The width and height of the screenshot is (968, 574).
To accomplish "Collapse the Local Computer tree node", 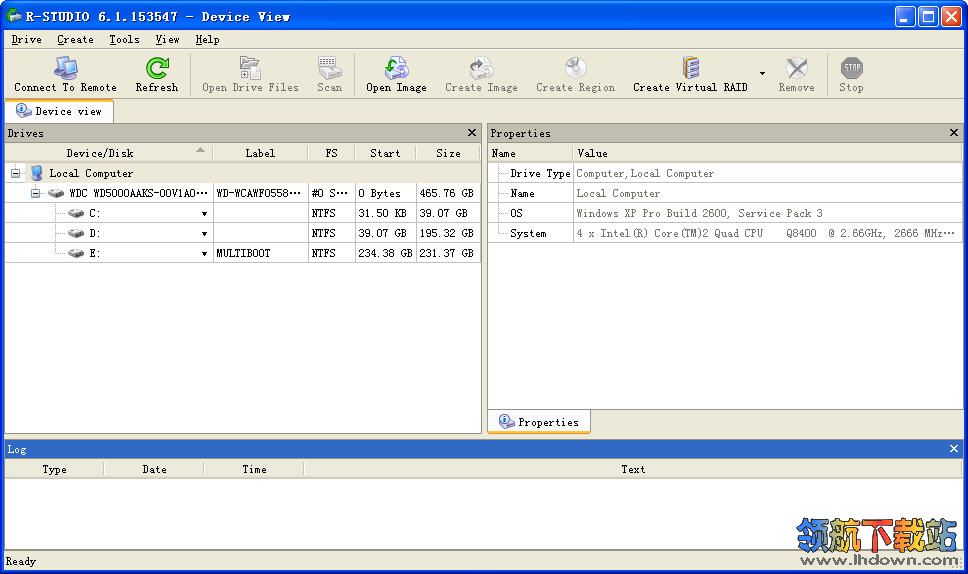I will pyautogui.click(x=15, y=173).
